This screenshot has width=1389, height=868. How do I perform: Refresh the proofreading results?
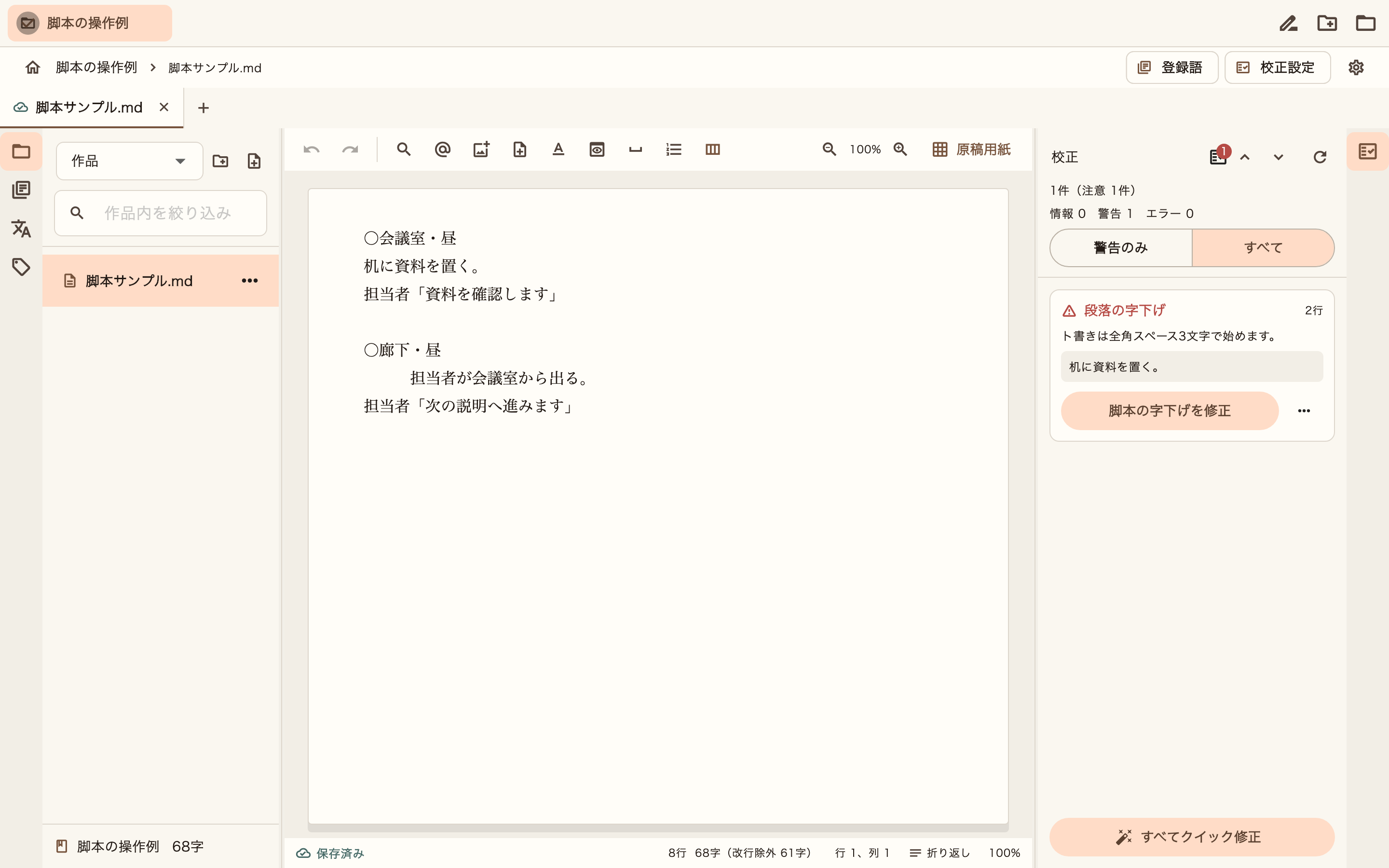1320,157
